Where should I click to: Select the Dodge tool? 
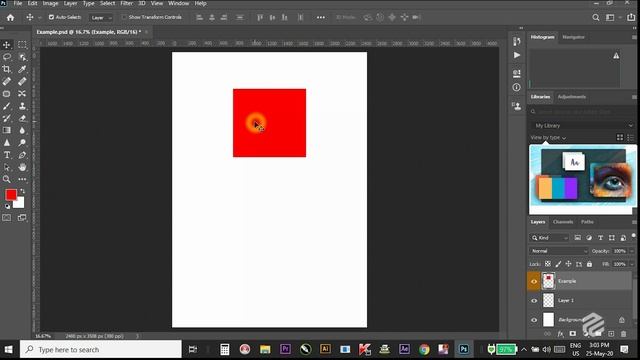click(22, 142)
